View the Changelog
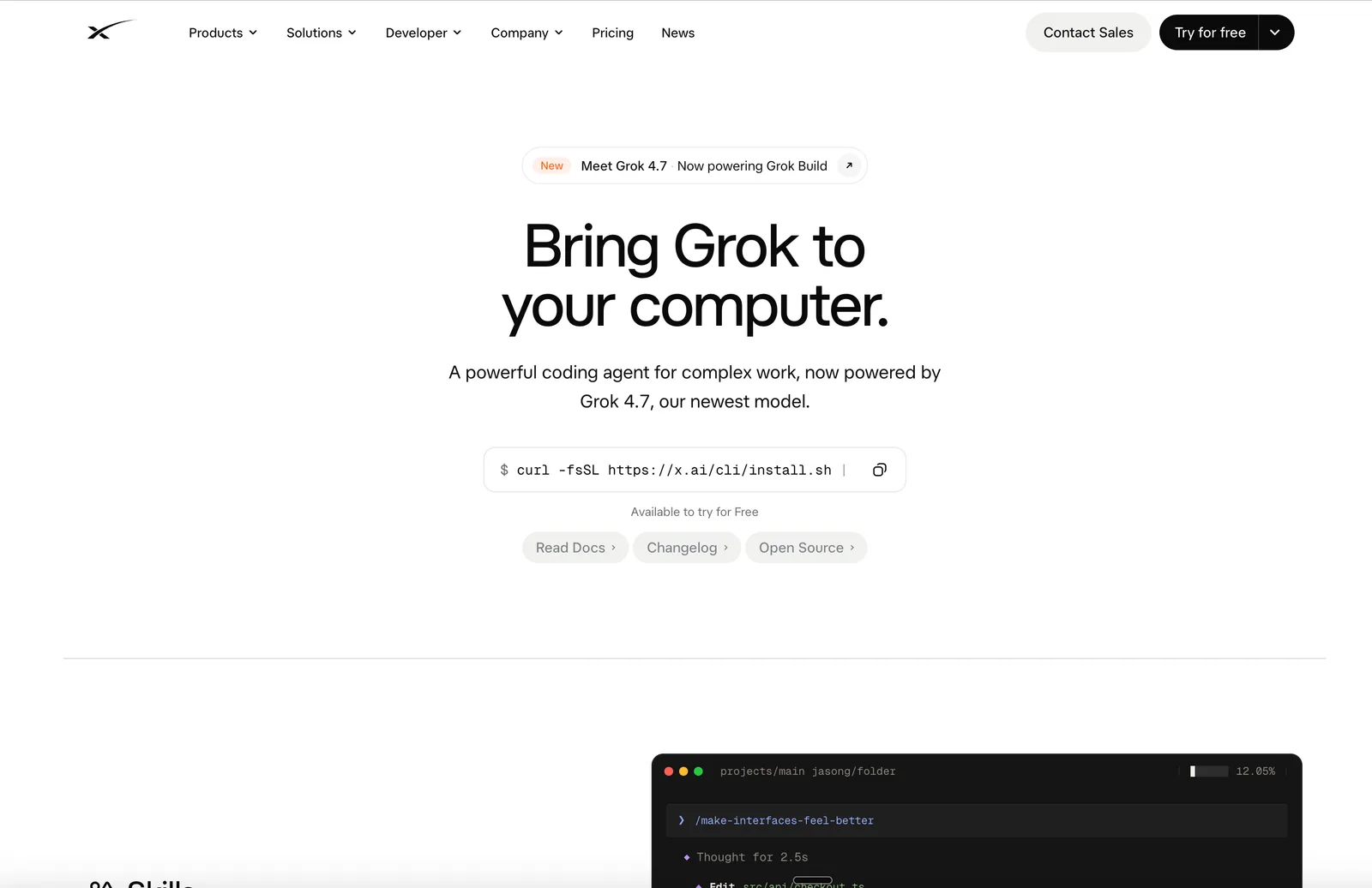This screenshot has width=1372, height=888. pyautogui.click(x=687, y=548)
